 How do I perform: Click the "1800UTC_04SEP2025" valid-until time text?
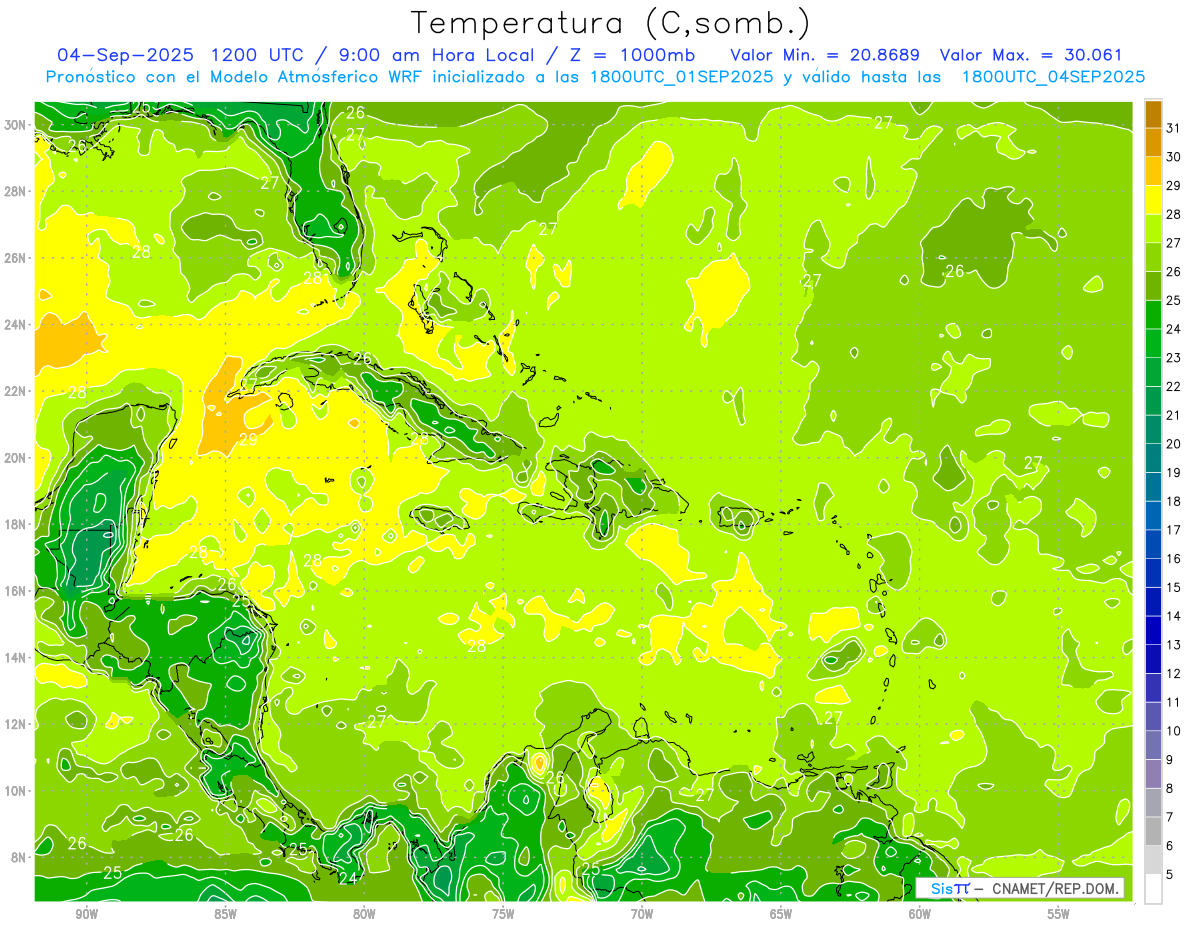1053,77
